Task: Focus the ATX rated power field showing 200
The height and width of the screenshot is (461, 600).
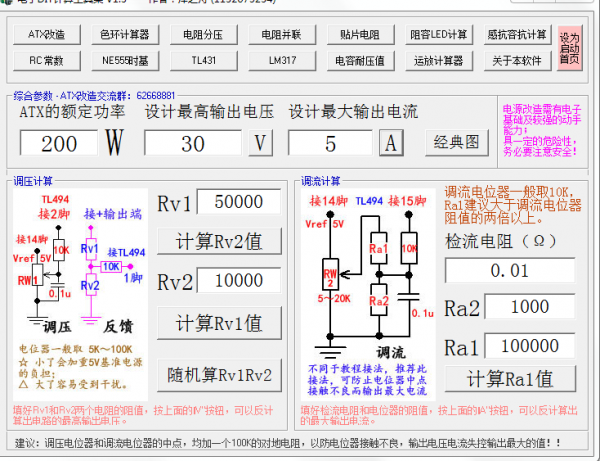Action: click(58, 143)
